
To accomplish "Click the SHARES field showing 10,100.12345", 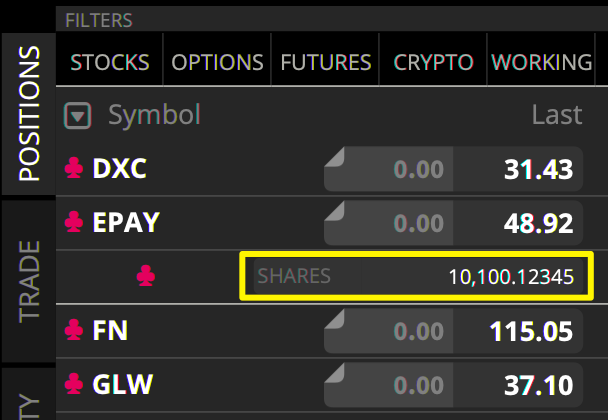I will pyautogui.click(x=417, y=277).
